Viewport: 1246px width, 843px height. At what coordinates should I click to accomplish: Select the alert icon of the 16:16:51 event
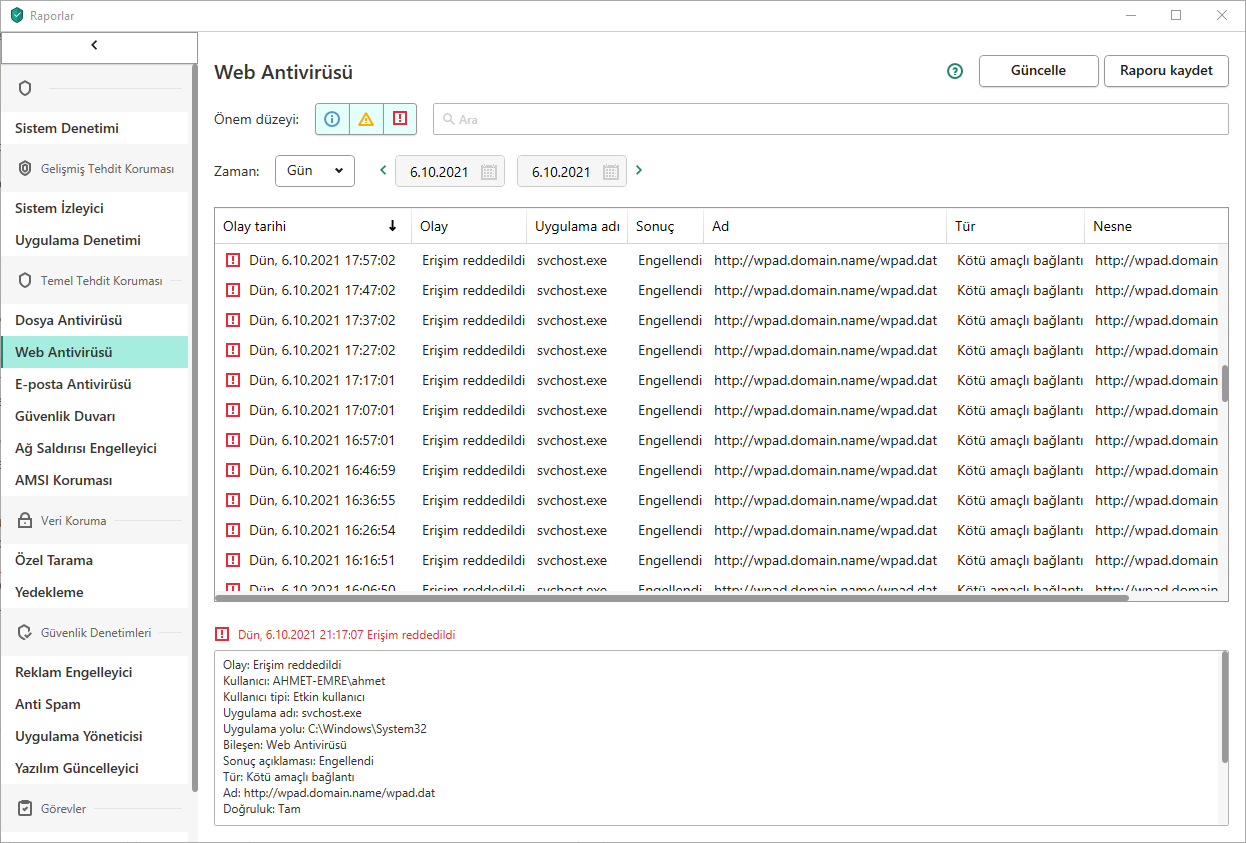coord(233,560)
